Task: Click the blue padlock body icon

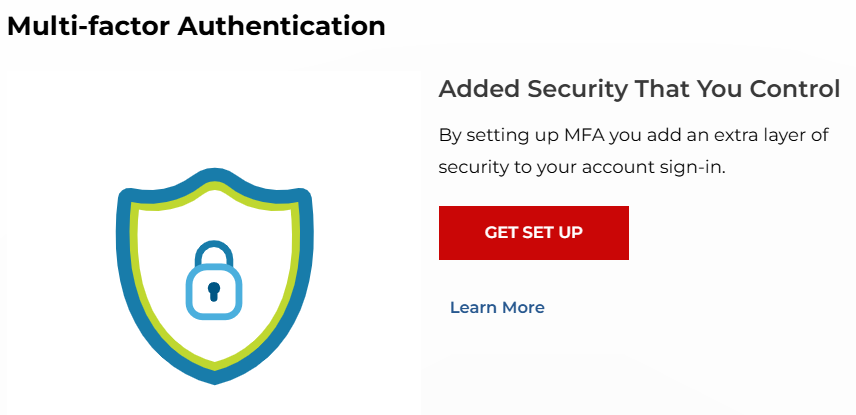Action: pos(214,291)
